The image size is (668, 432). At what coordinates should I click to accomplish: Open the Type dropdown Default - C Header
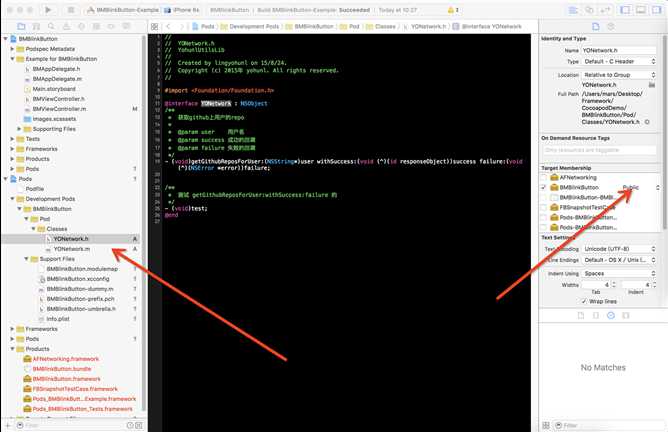click(619, 61)
